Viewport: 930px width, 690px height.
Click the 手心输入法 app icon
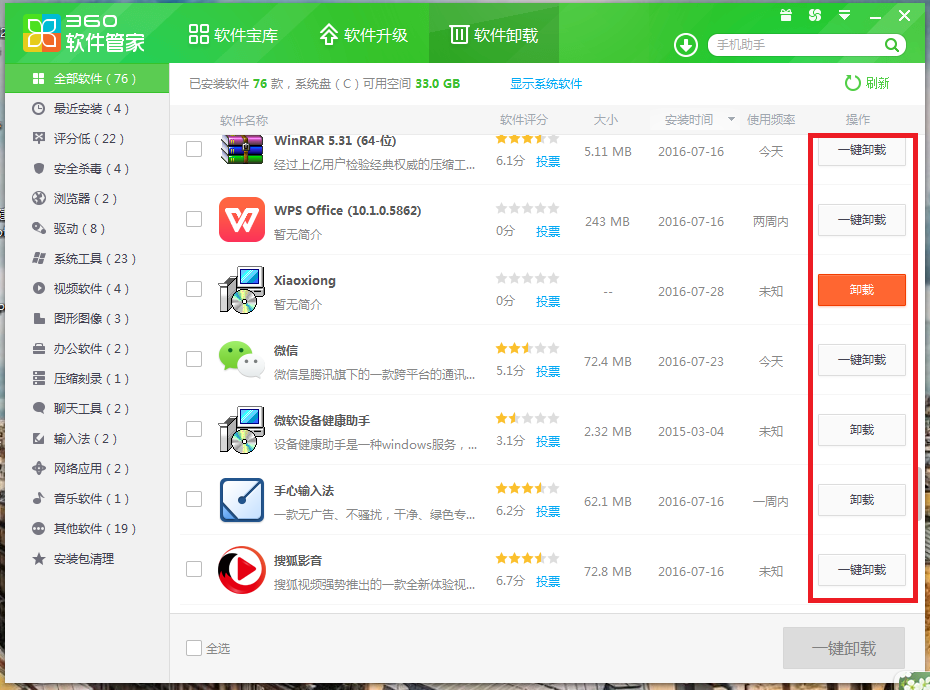[241, 500]
